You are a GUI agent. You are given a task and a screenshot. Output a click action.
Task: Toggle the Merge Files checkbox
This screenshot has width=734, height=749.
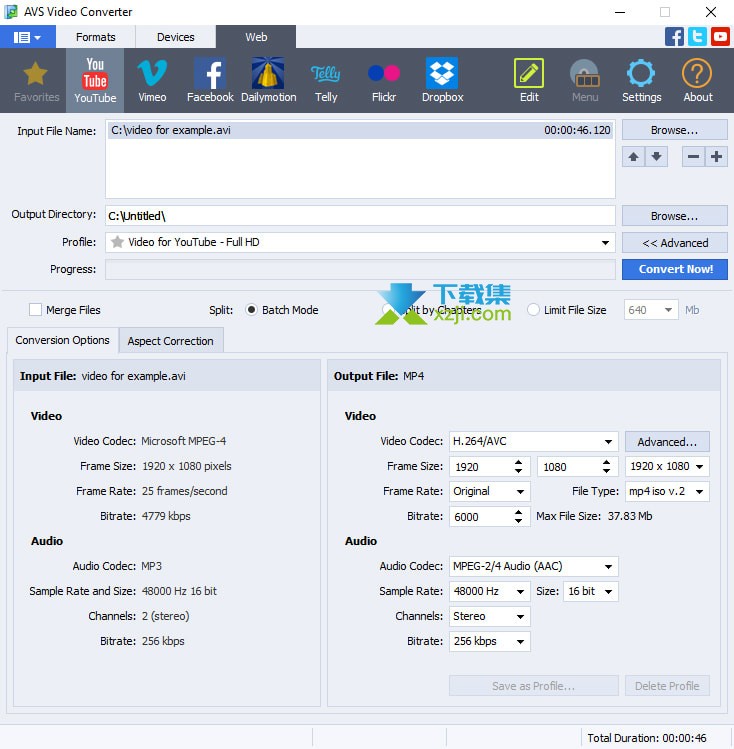pyautogui.click(x=35, y=310)
